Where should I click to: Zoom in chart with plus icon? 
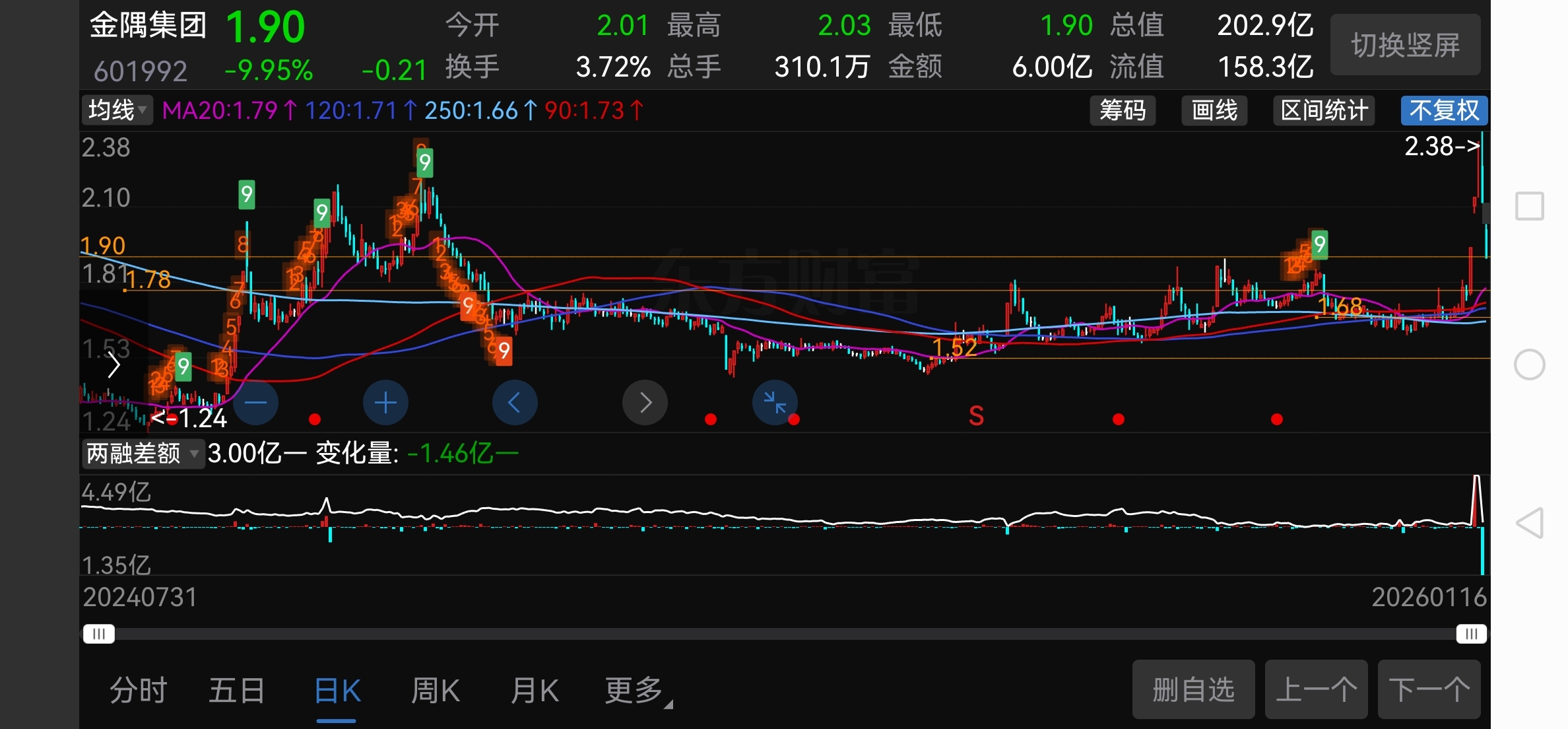385,403
